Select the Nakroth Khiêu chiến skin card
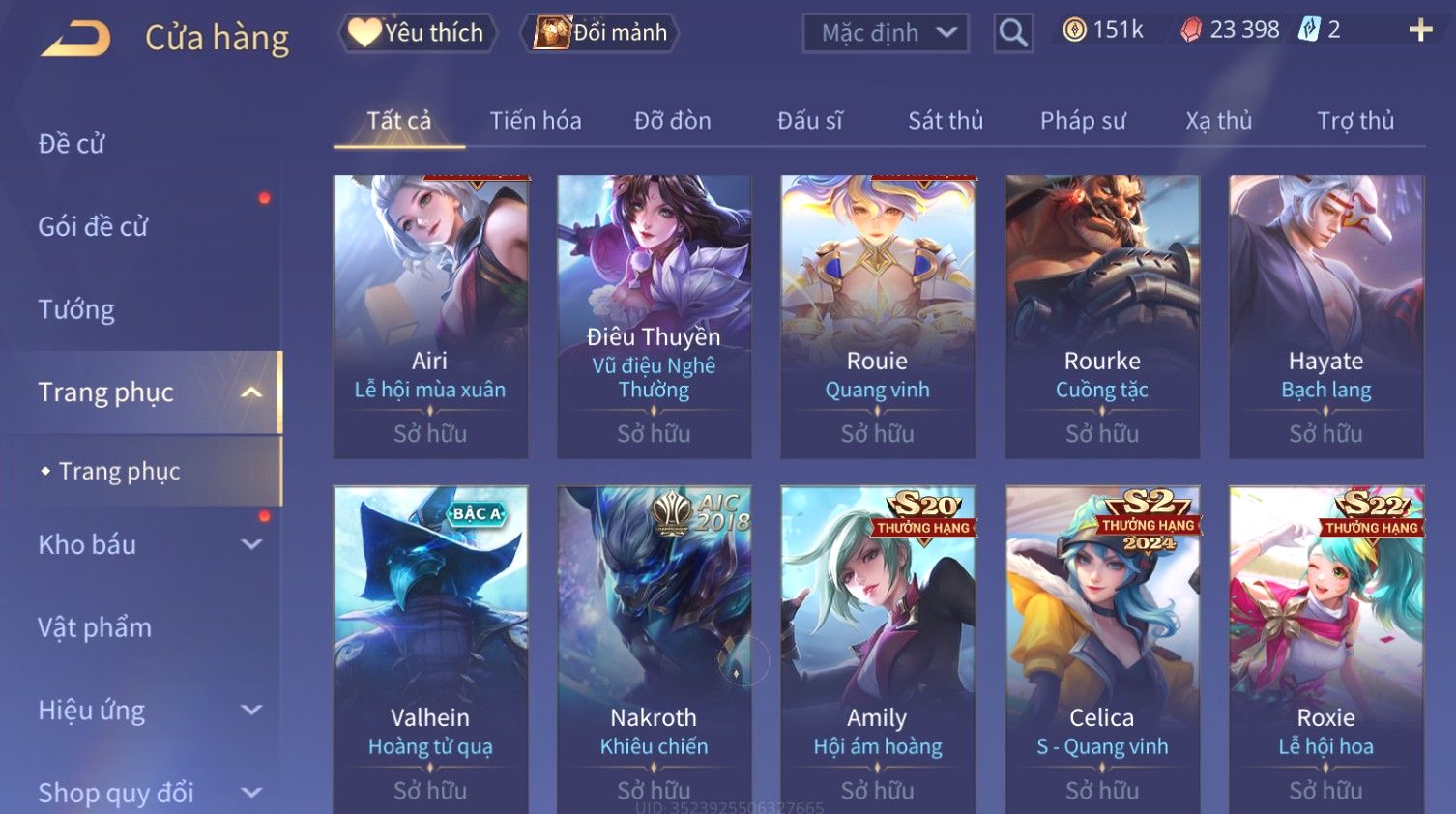The image size is (1456, 814). [654, 650]
